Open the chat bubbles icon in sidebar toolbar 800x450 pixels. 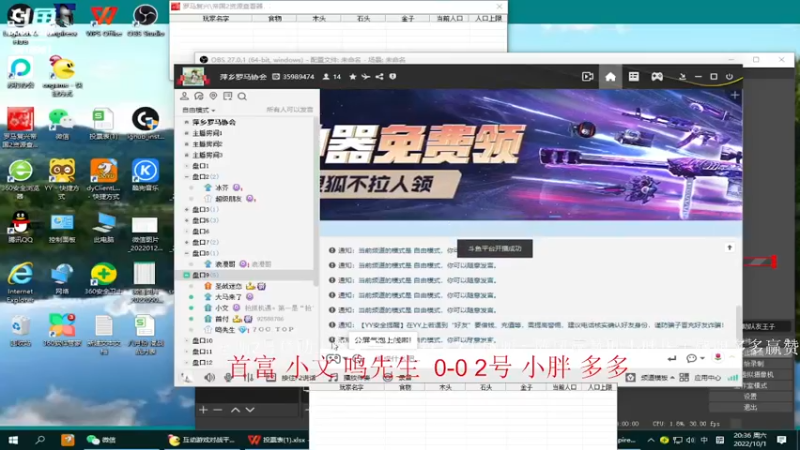199,96
